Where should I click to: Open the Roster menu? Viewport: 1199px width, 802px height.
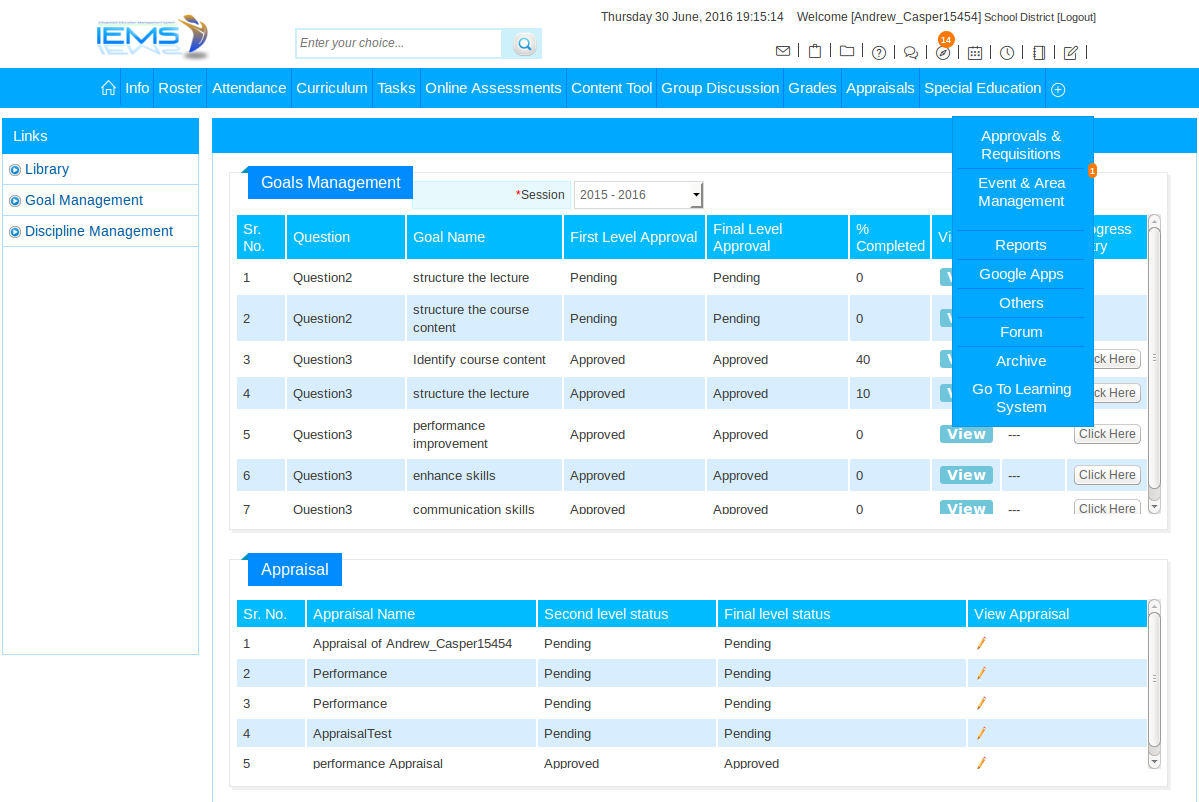(180, 88)
